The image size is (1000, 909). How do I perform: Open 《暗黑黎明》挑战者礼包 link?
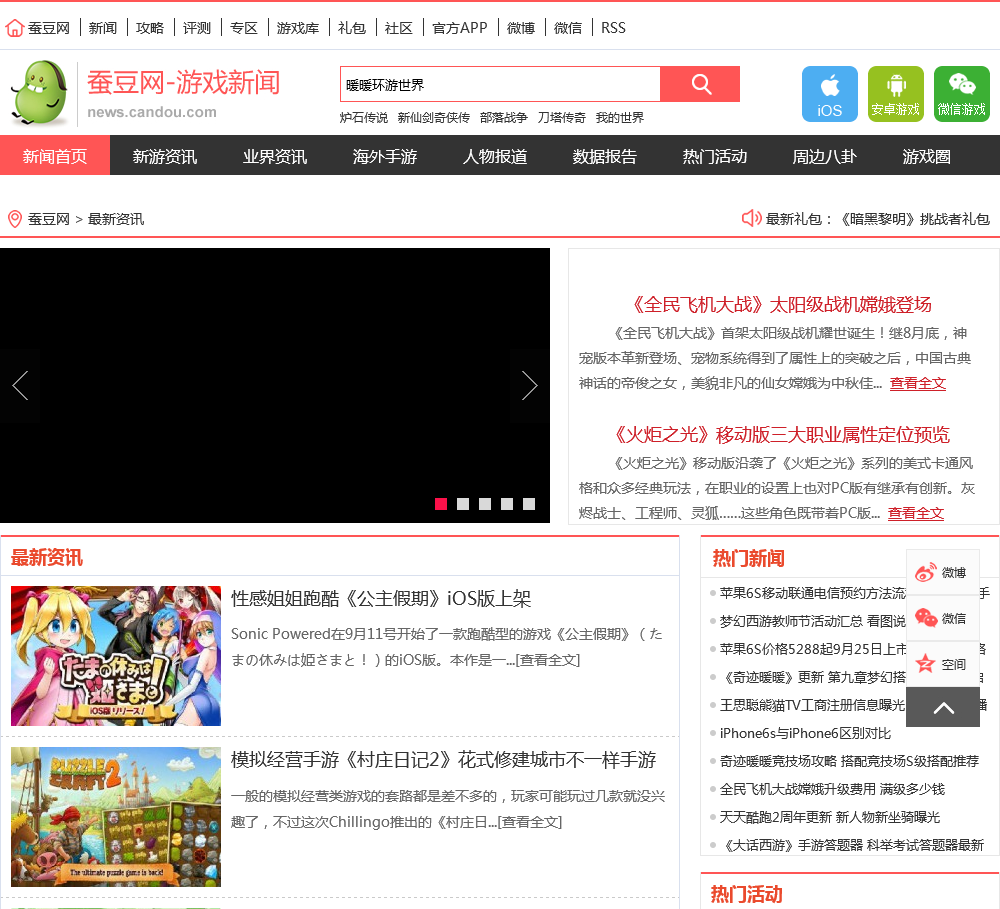click(x=913, y=219)
